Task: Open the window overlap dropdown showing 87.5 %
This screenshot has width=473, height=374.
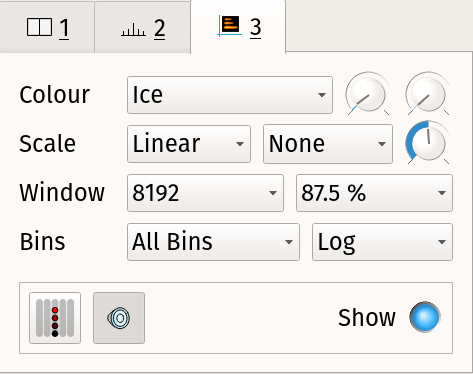Action: pyautogui.click(x=374, y=193)
